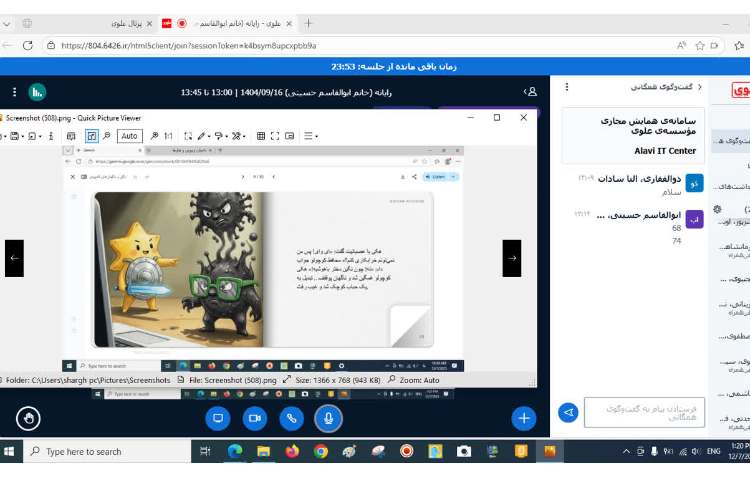Open a new browser tab

[x=308, y=22]
